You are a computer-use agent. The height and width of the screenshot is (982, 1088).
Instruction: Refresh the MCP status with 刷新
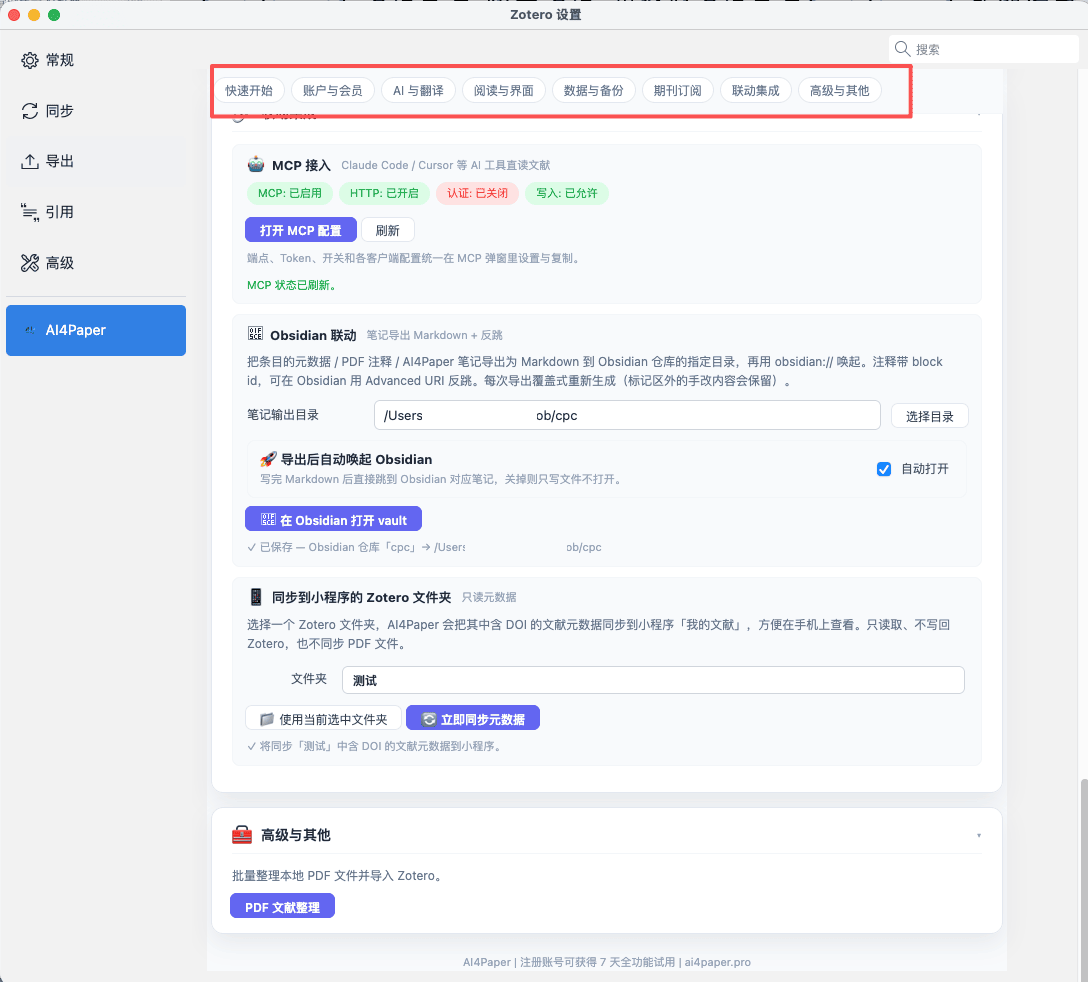(387, 230)
